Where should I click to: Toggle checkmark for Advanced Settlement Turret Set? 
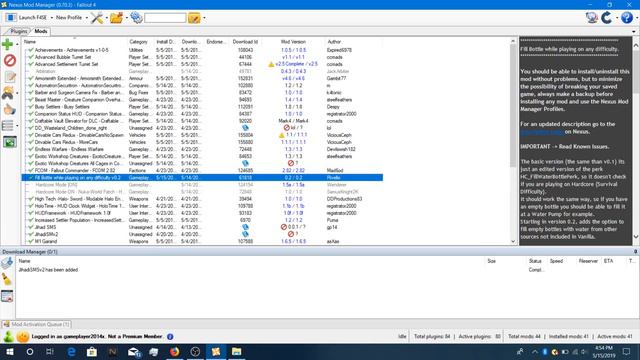point(31,64)
